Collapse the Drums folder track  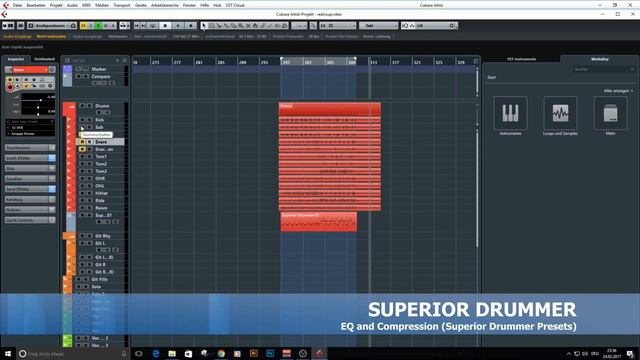[x=71, y=107]
